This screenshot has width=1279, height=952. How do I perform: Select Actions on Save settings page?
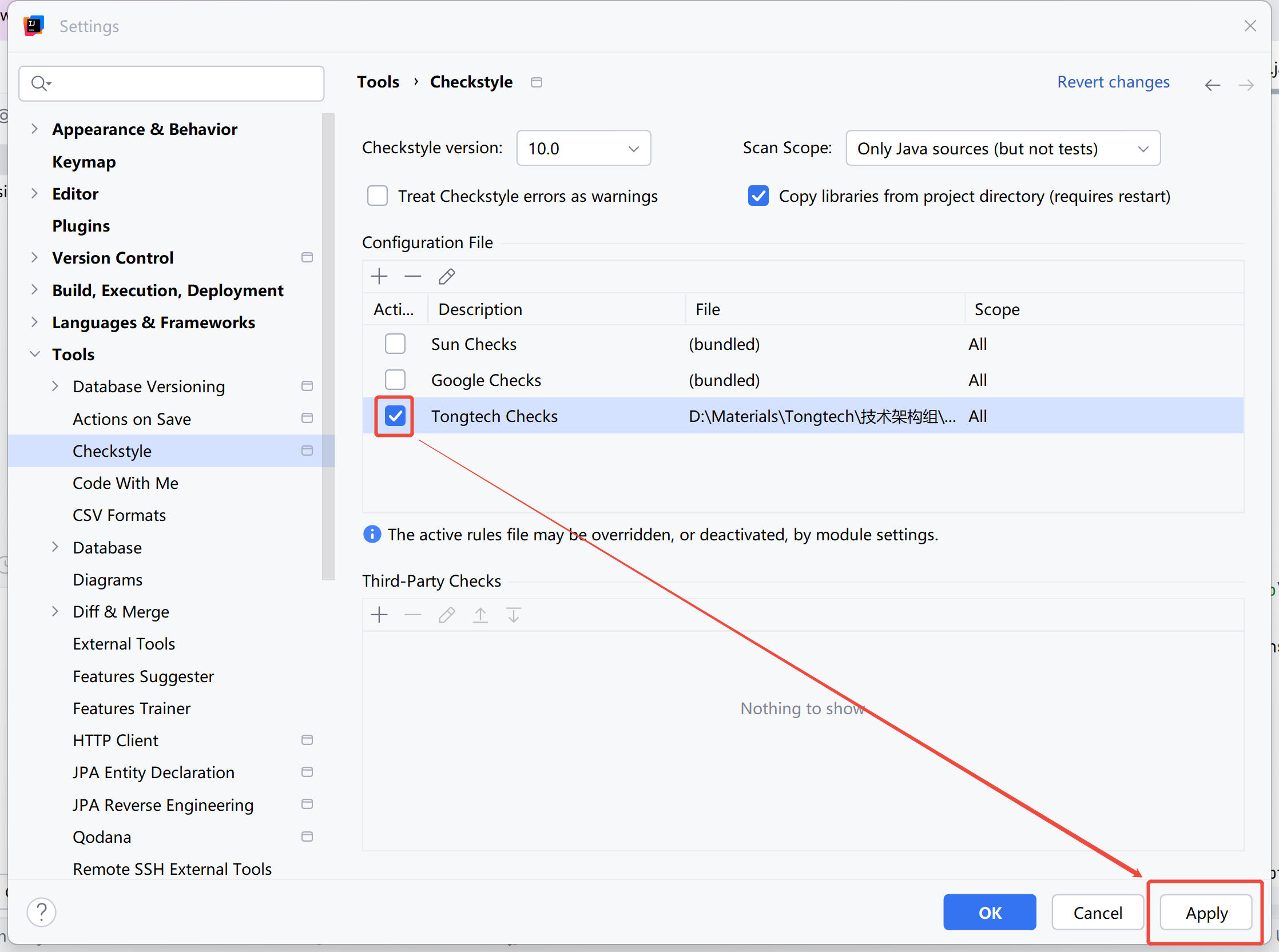132,419
